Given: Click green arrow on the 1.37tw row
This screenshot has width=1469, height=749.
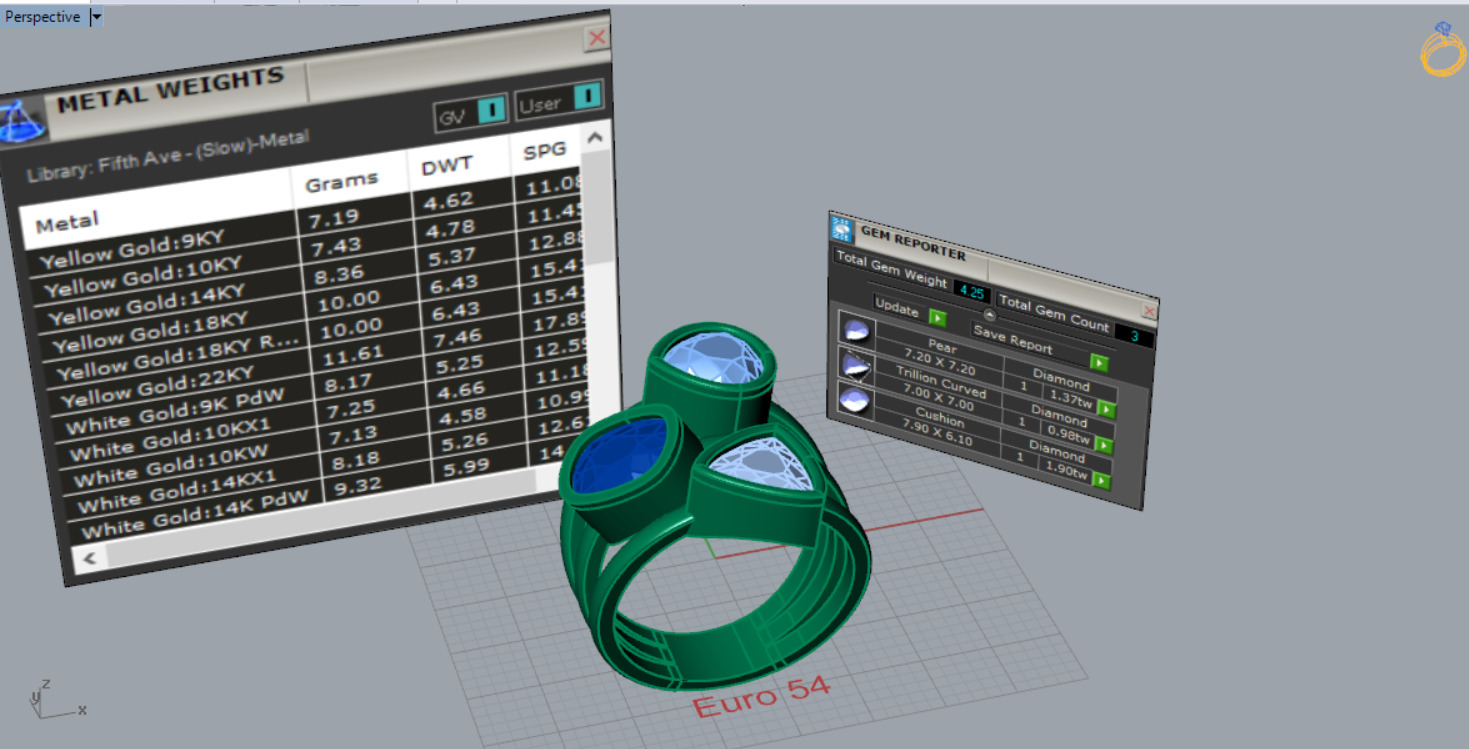Looking at the screenshot, I should click(1106, 409).
